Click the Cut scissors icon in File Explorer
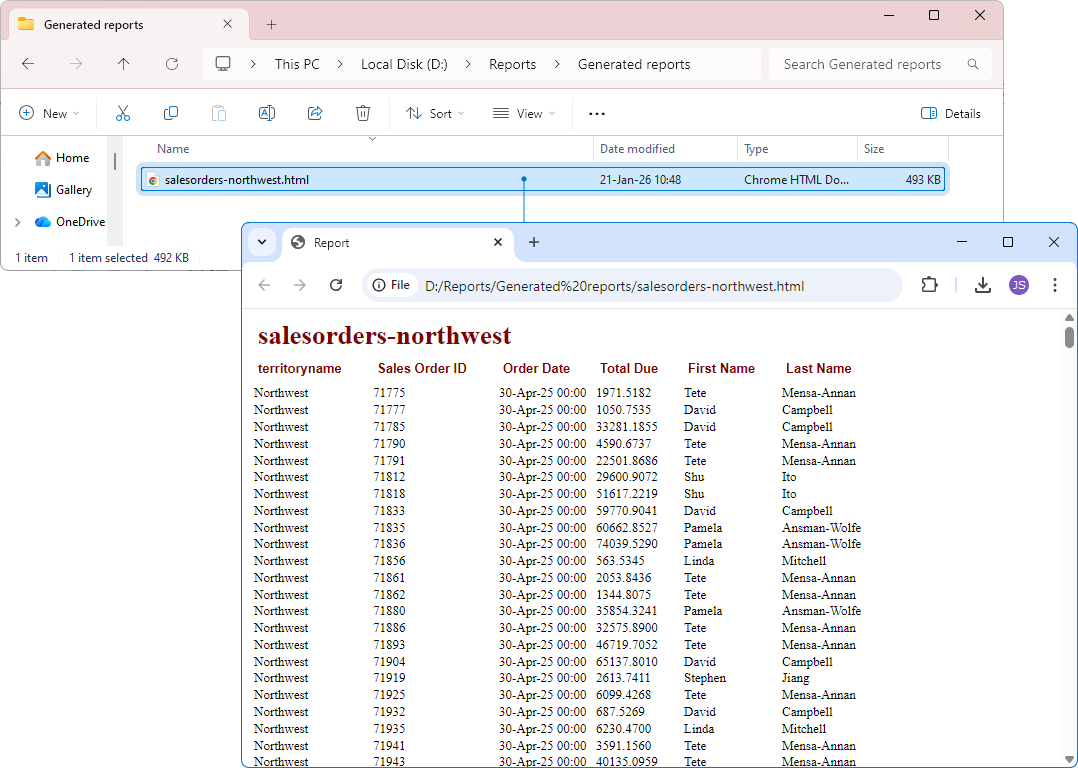This screenshot has height=768, width=1078. coord(122,113)
